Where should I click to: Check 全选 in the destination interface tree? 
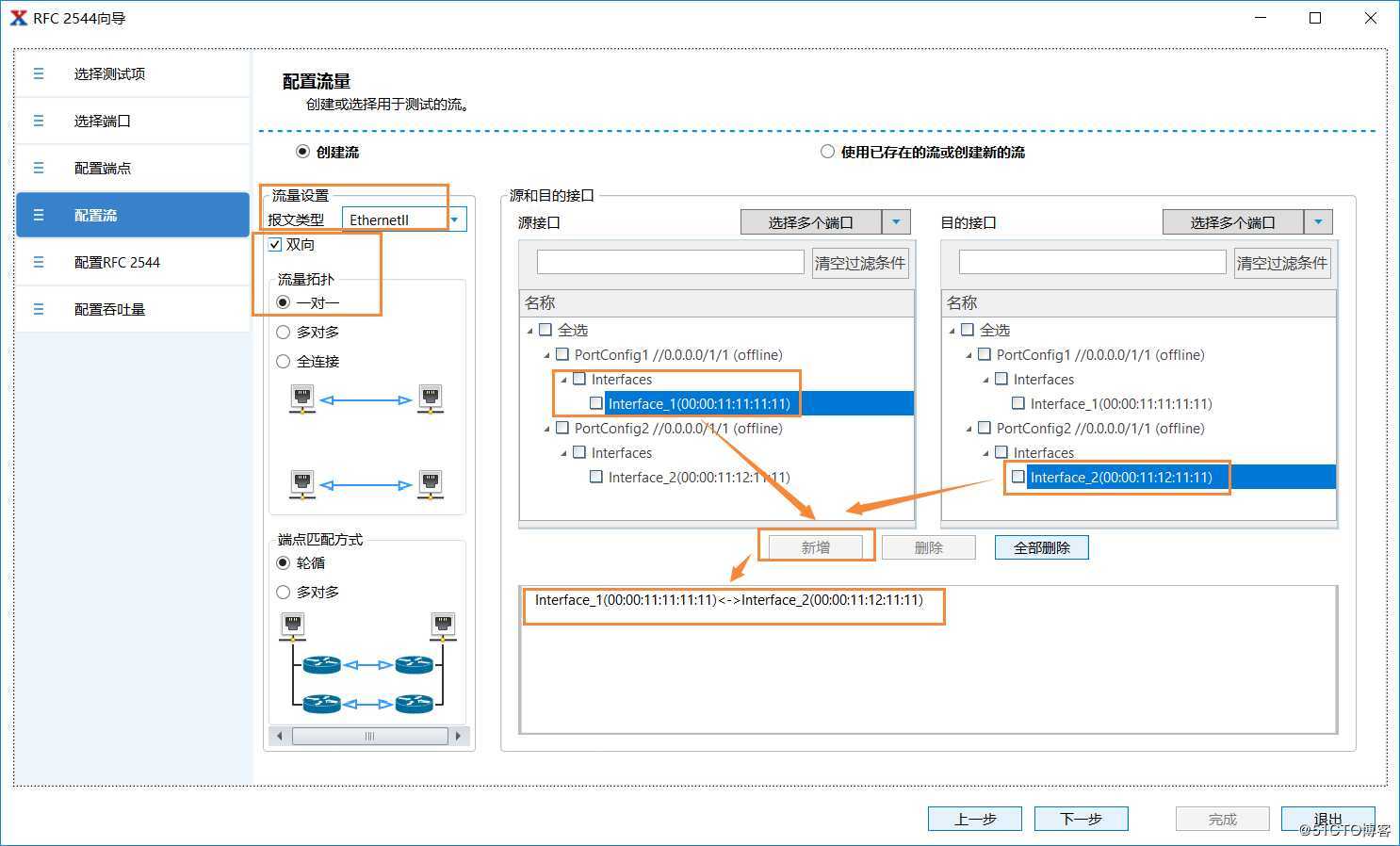968,330
